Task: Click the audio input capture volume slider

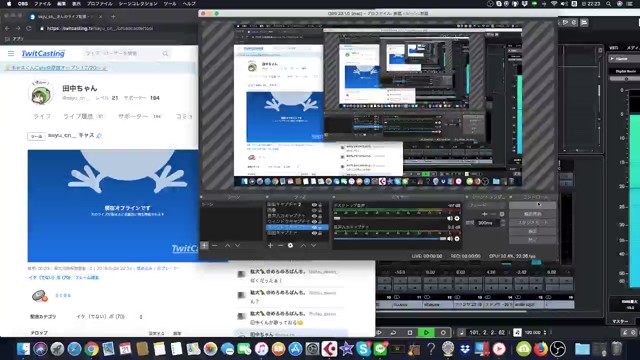Action: 390,239
